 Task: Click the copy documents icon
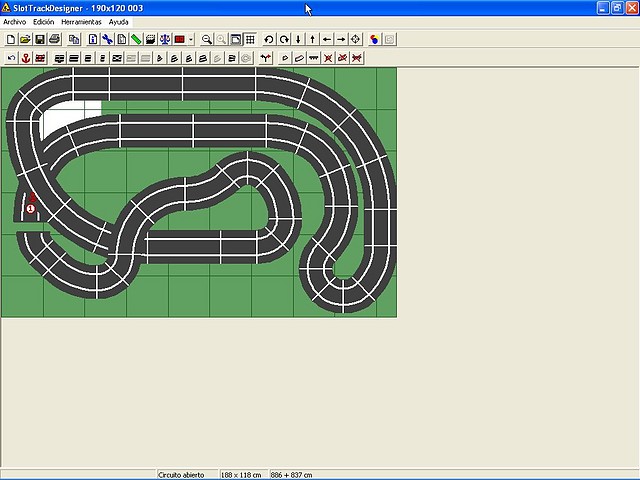(74, 39)
